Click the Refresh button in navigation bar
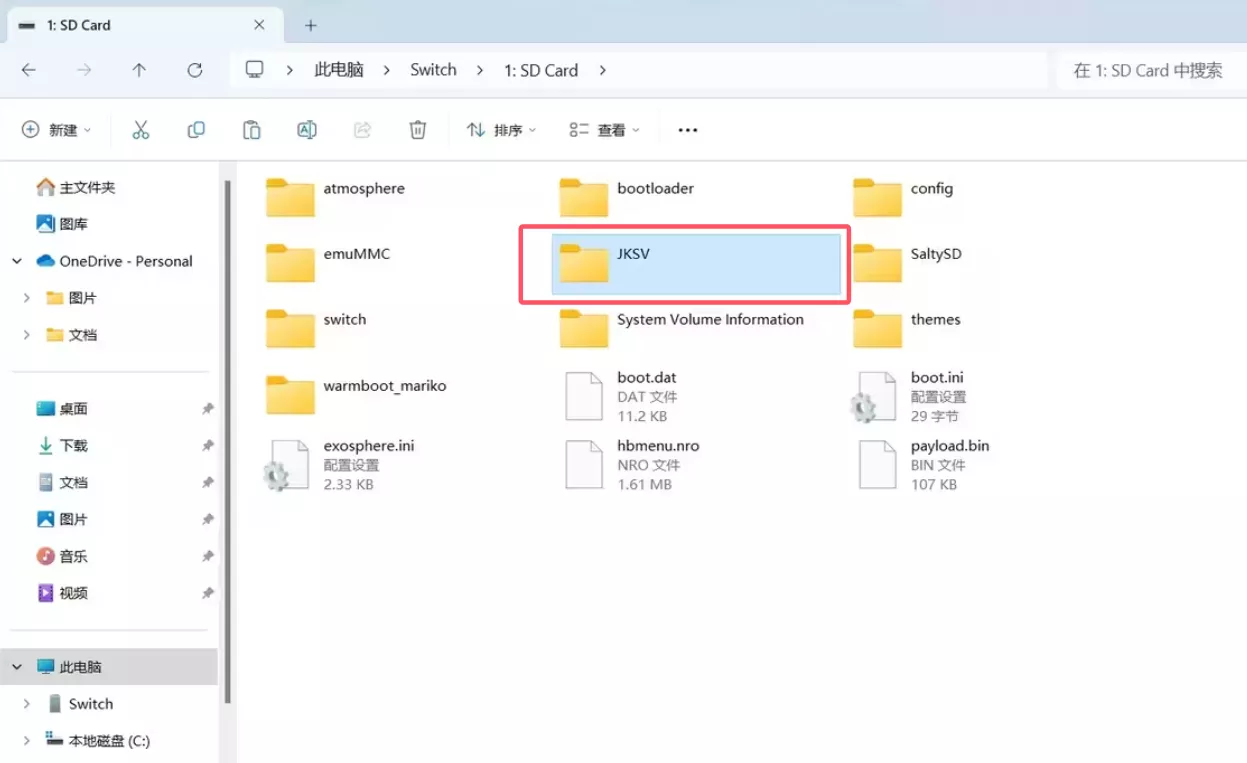This screenshot has width=1247, height=763. (195, 70)
